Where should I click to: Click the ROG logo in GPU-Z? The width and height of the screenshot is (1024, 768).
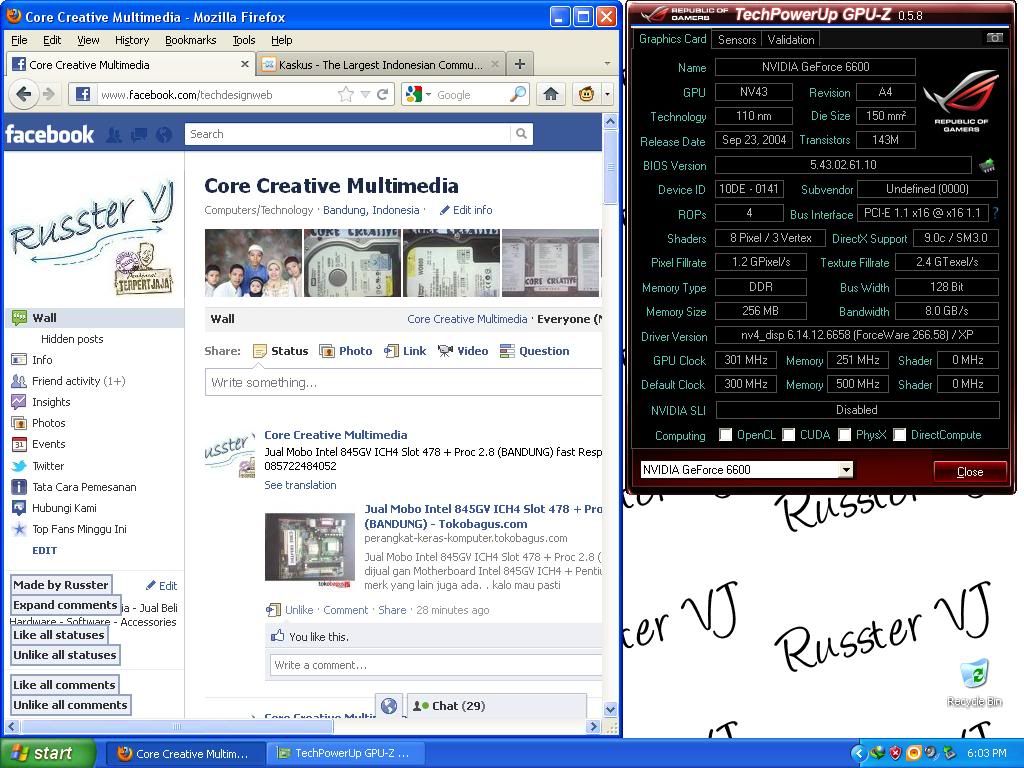(x=961, y=101)
